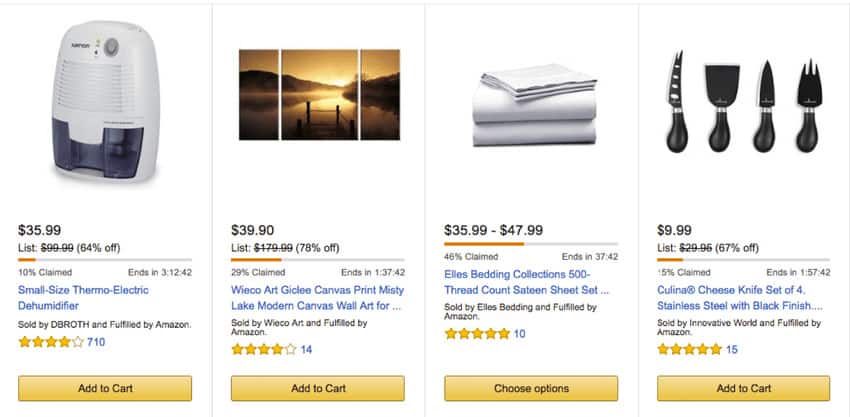Open Wieco Art Giclee Canvas Print link
Image resolution: width=850 pixels, height=417 pixels.
click(x=318, y=298)
